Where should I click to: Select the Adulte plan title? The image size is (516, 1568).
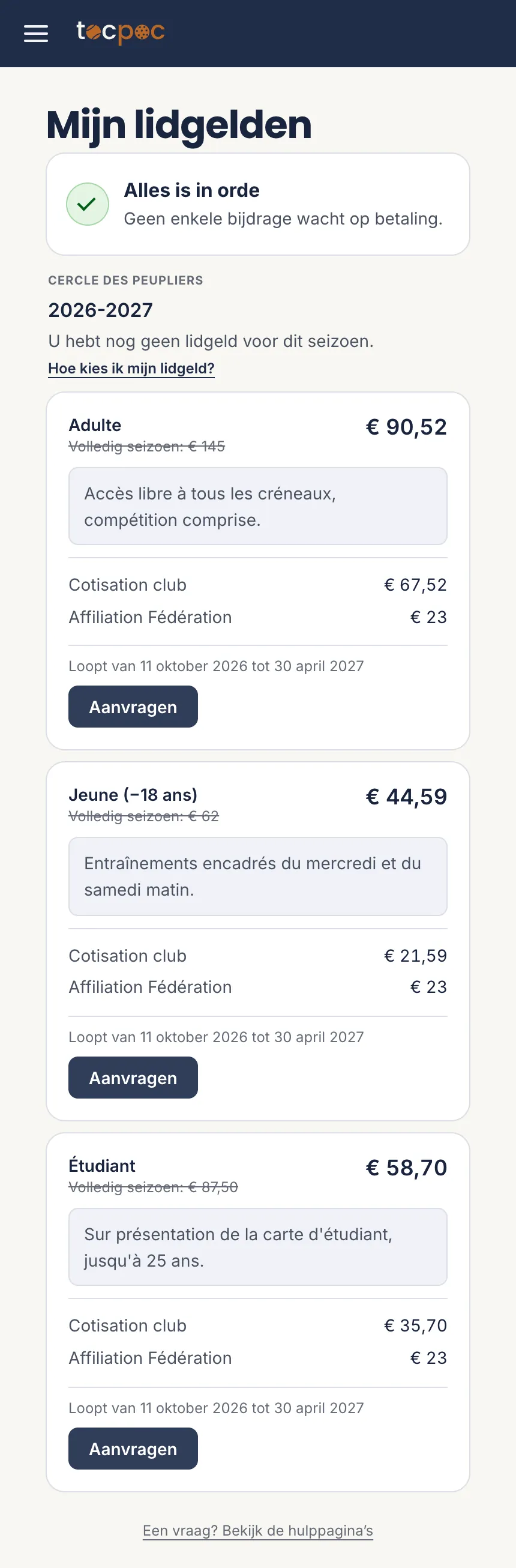coord(95,425)
